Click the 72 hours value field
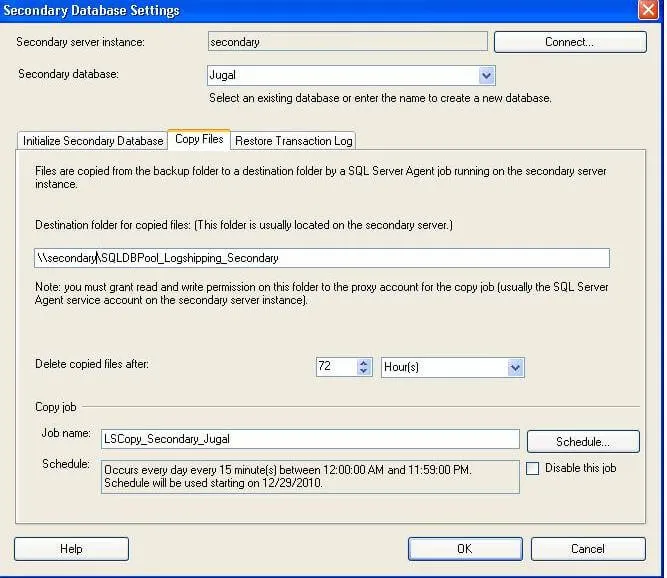Viewport: 667px width, 578px height. tap(336, 367)
